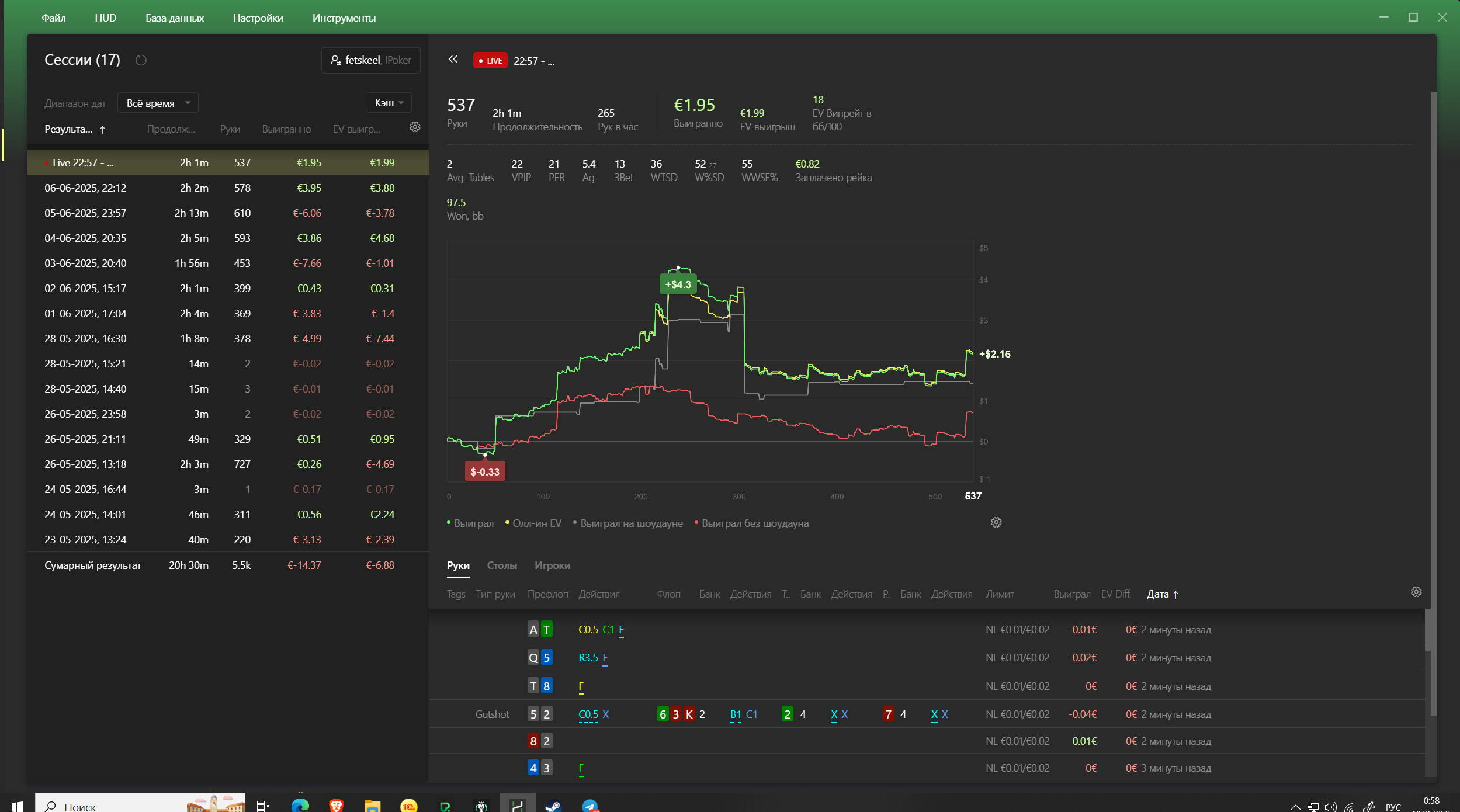Select session 28-05-2025, 16:30
This screenshot has height=812, width=1460.
point(228,338)
